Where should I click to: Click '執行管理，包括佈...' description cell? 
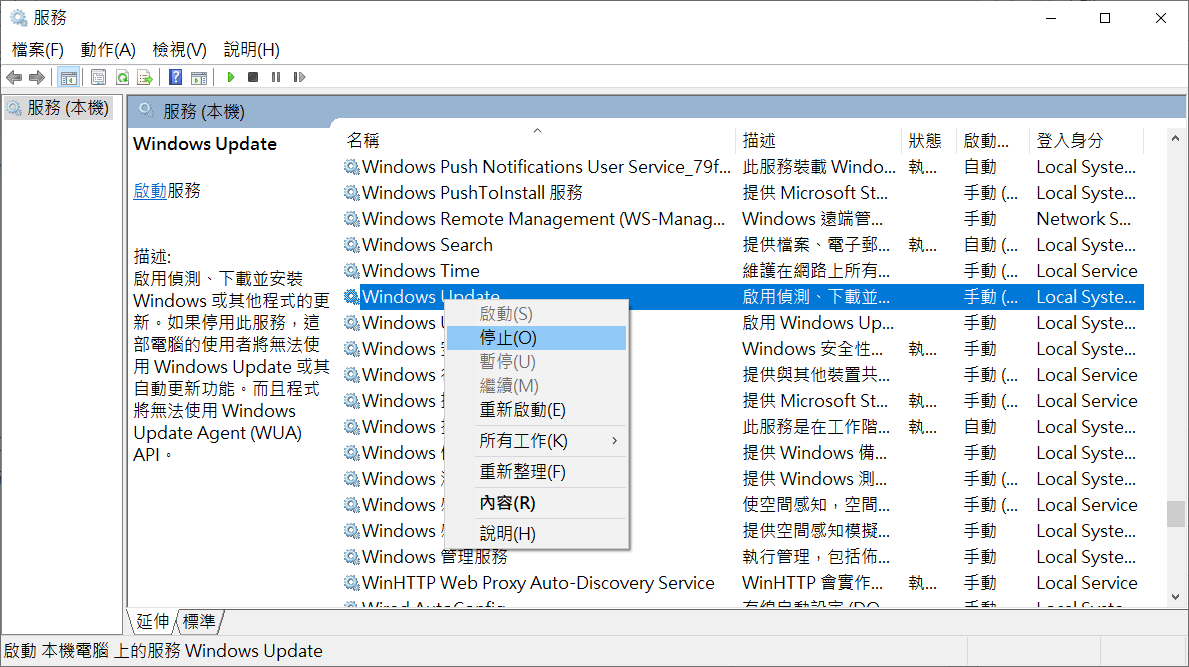point(816,557)
